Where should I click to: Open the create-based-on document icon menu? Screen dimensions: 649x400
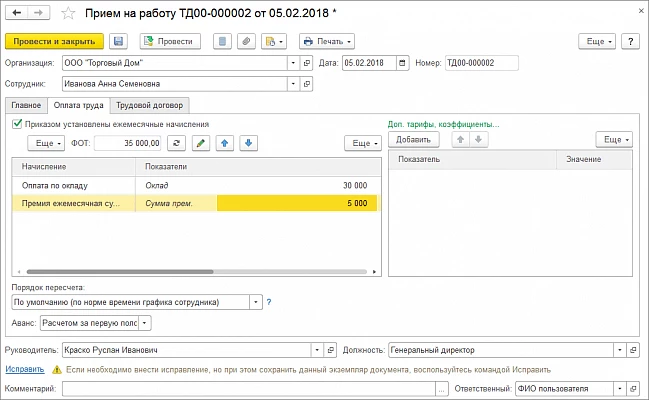tap(274, 41)
